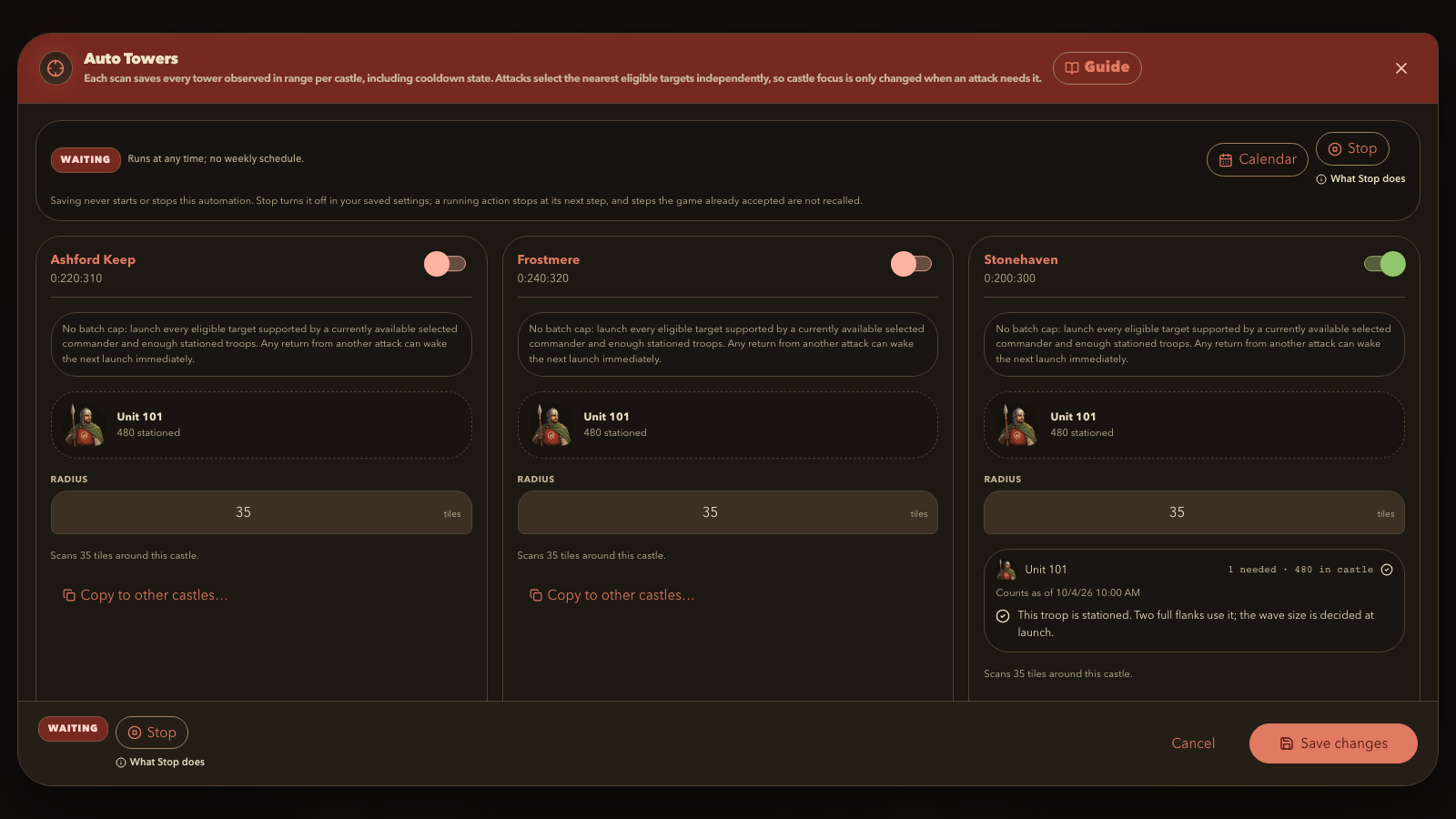
Task: Enable the Frostmere toggle
Action: coord(911,264)
